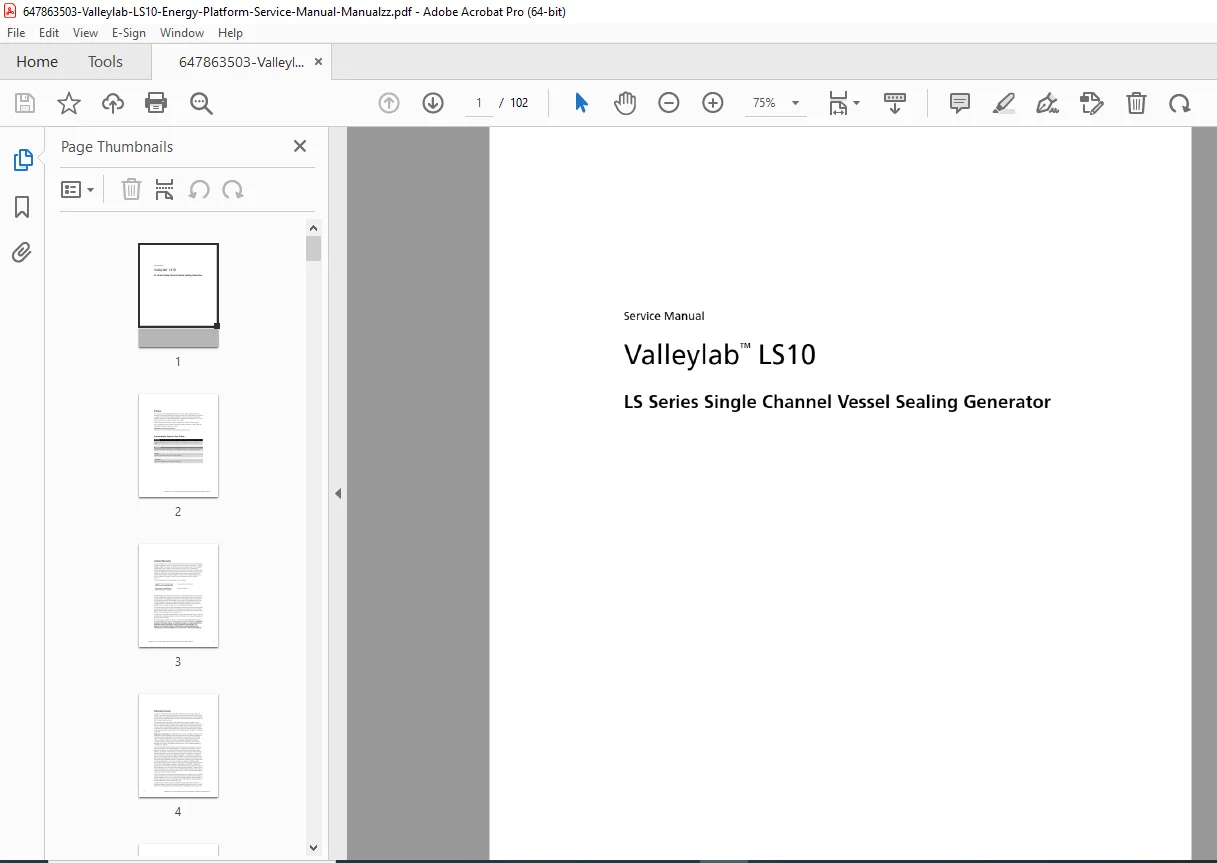The image size is (1217, 863).
Task: Click the Save file icon
Action: (x=25, y=103)
